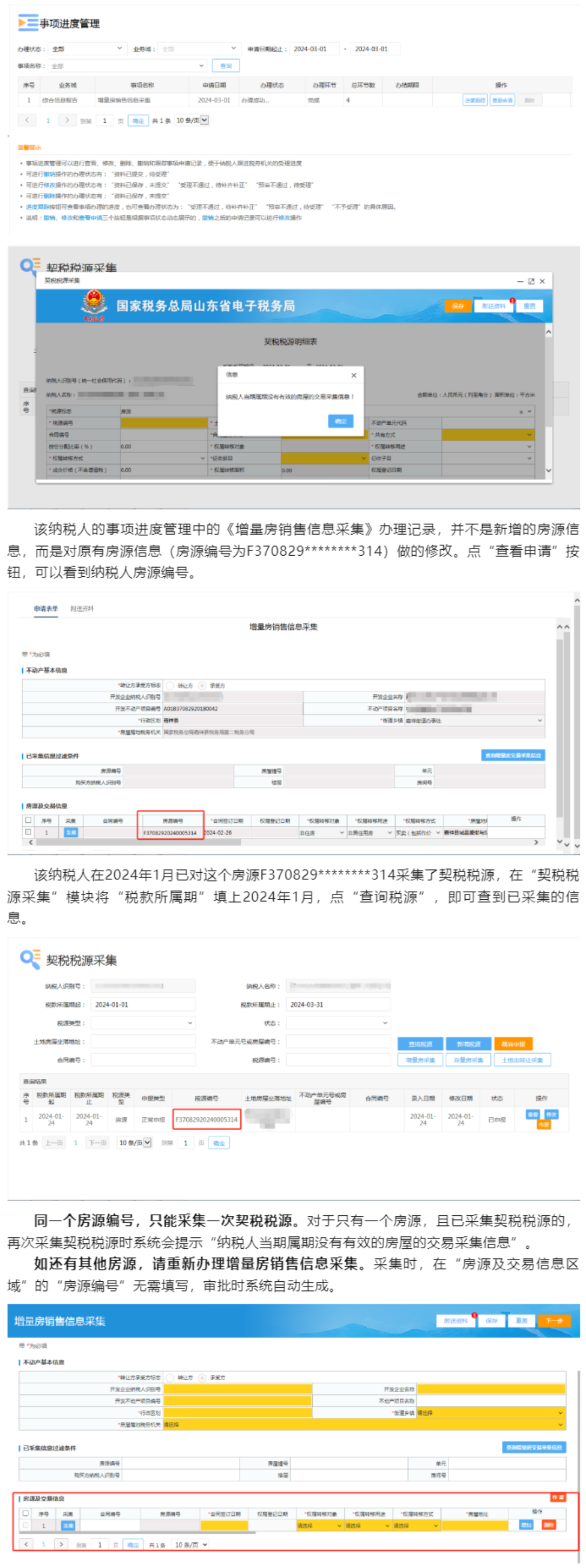The height and width of the screenshot is (1568, 586).
Task: Click the 申请日期起止 start date field
Action: click(314, 49)
